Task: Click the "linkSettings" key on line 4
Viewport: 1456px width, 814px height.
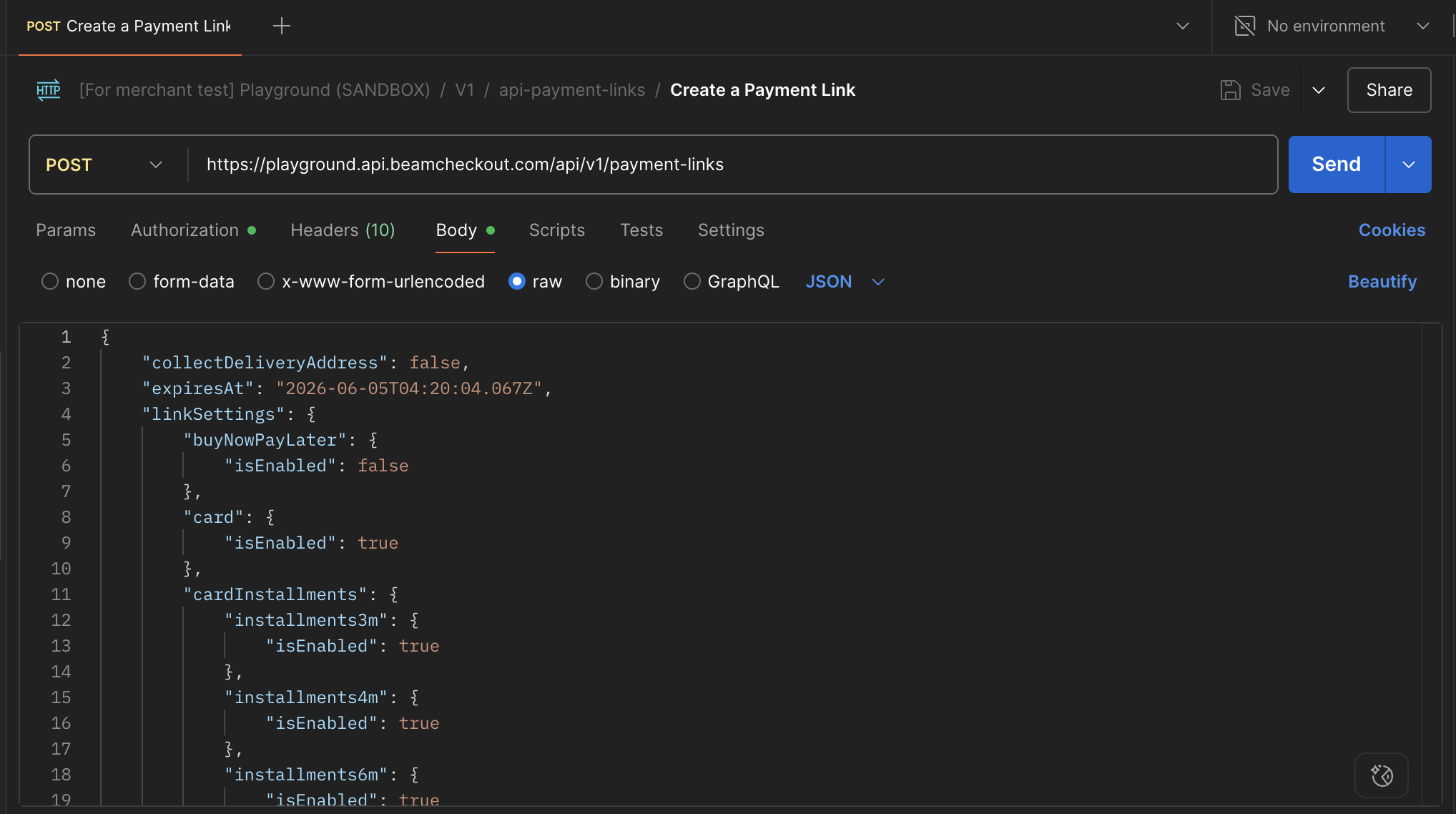Action: click(213, 414)
